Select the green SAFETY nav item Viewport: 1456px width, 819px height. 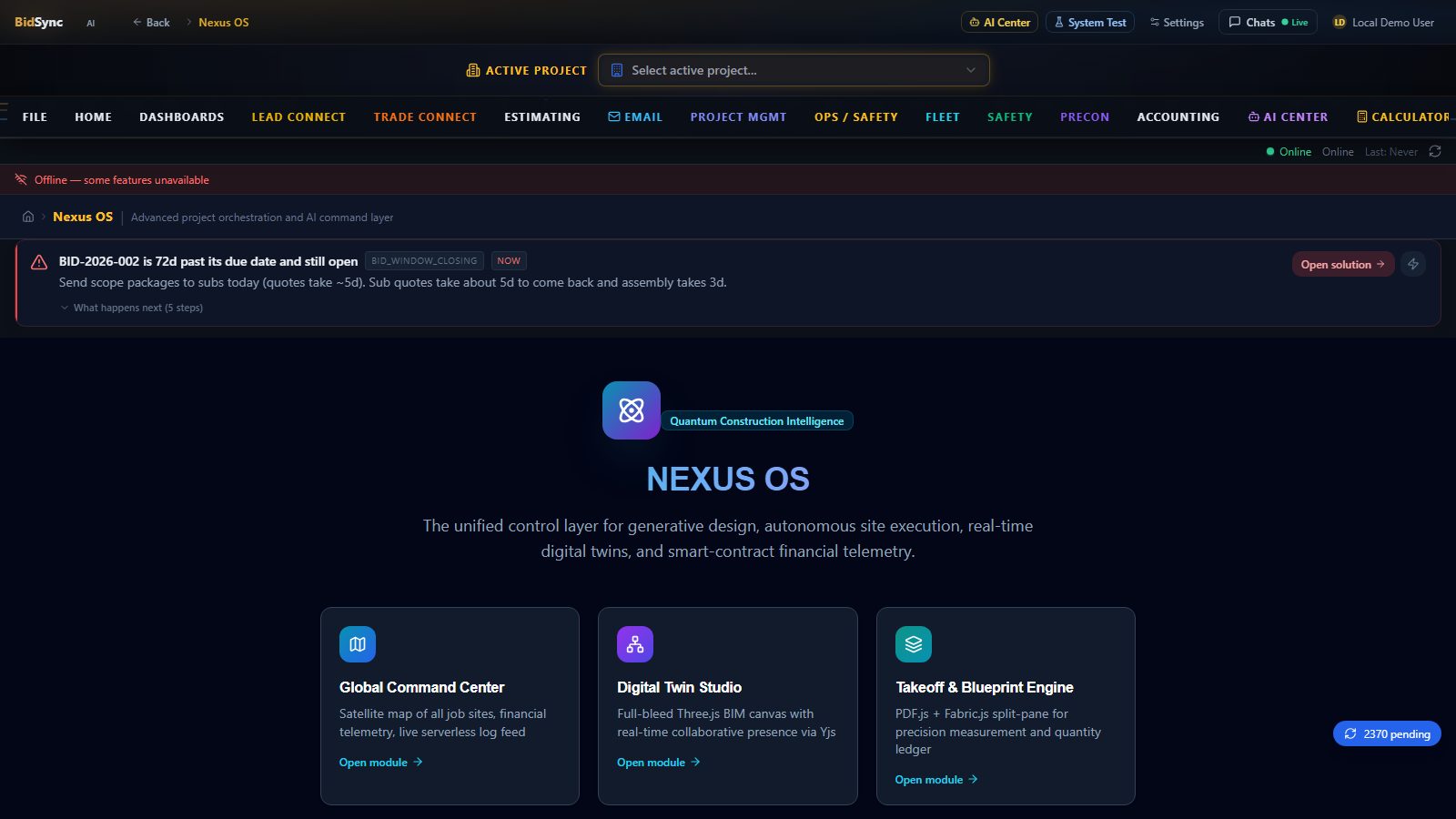[x=1010, y=116]
